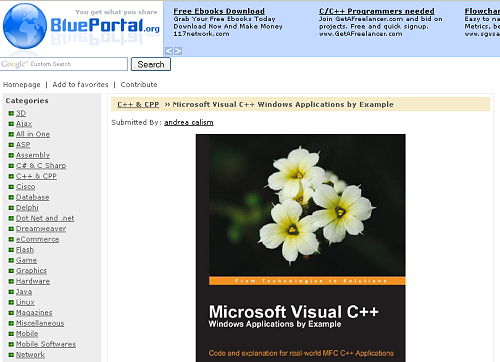Click the Search button

click(151, 64)
